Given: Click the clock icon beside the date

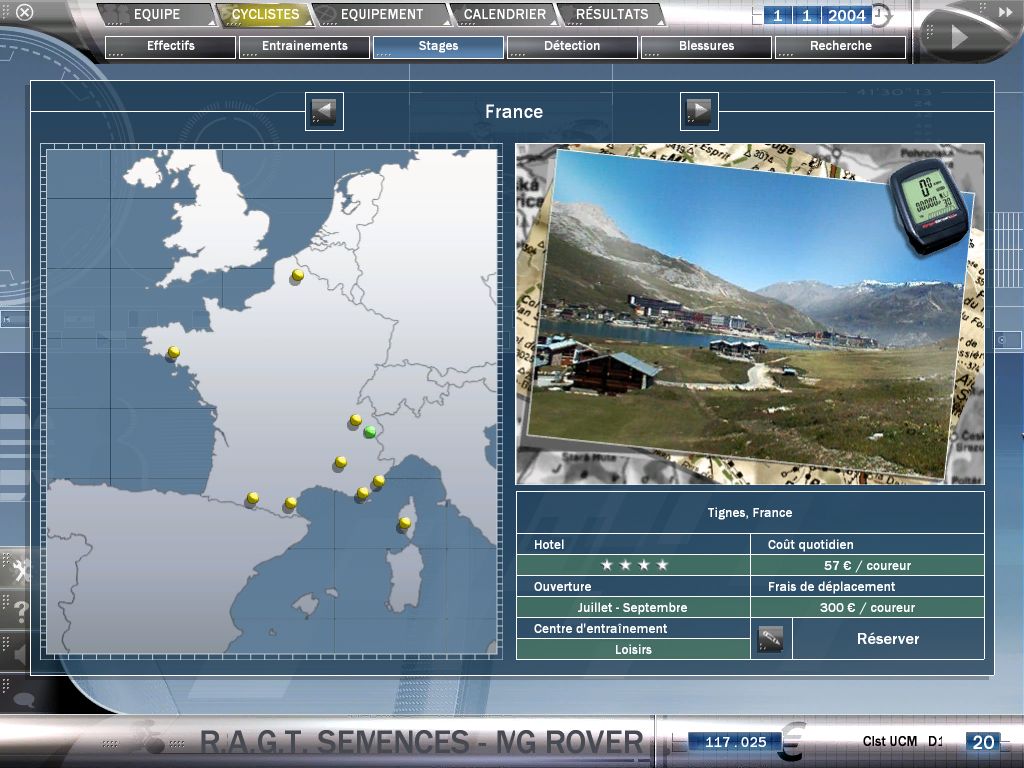Looking at the screenshot, I should (881, 15).
